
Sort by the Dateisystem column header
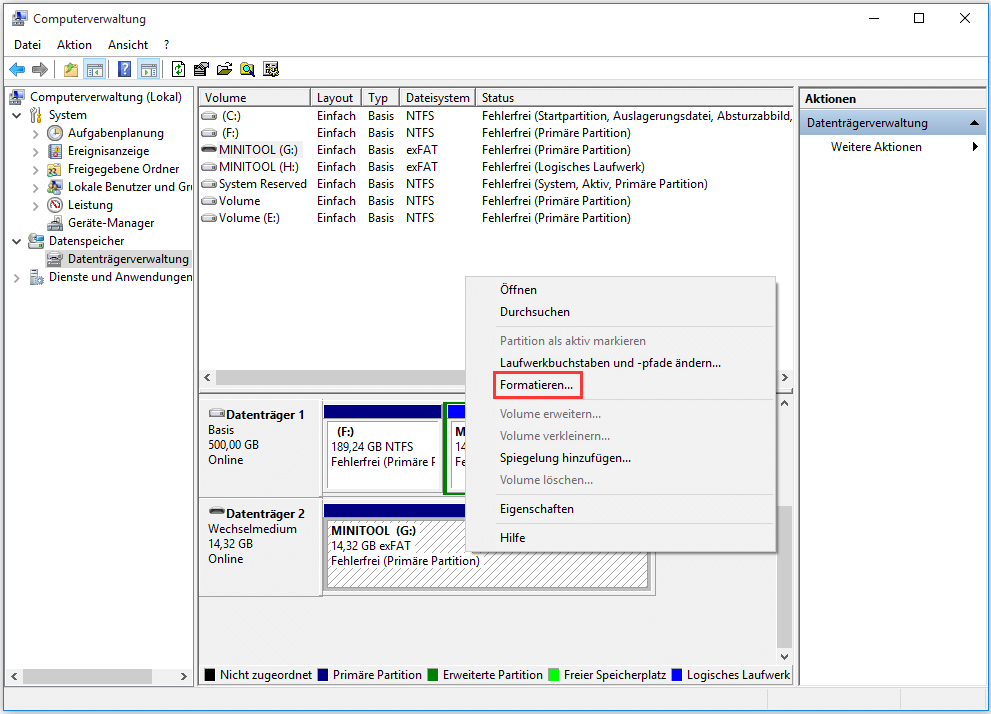pyautogui.click(x=437, y=98)
